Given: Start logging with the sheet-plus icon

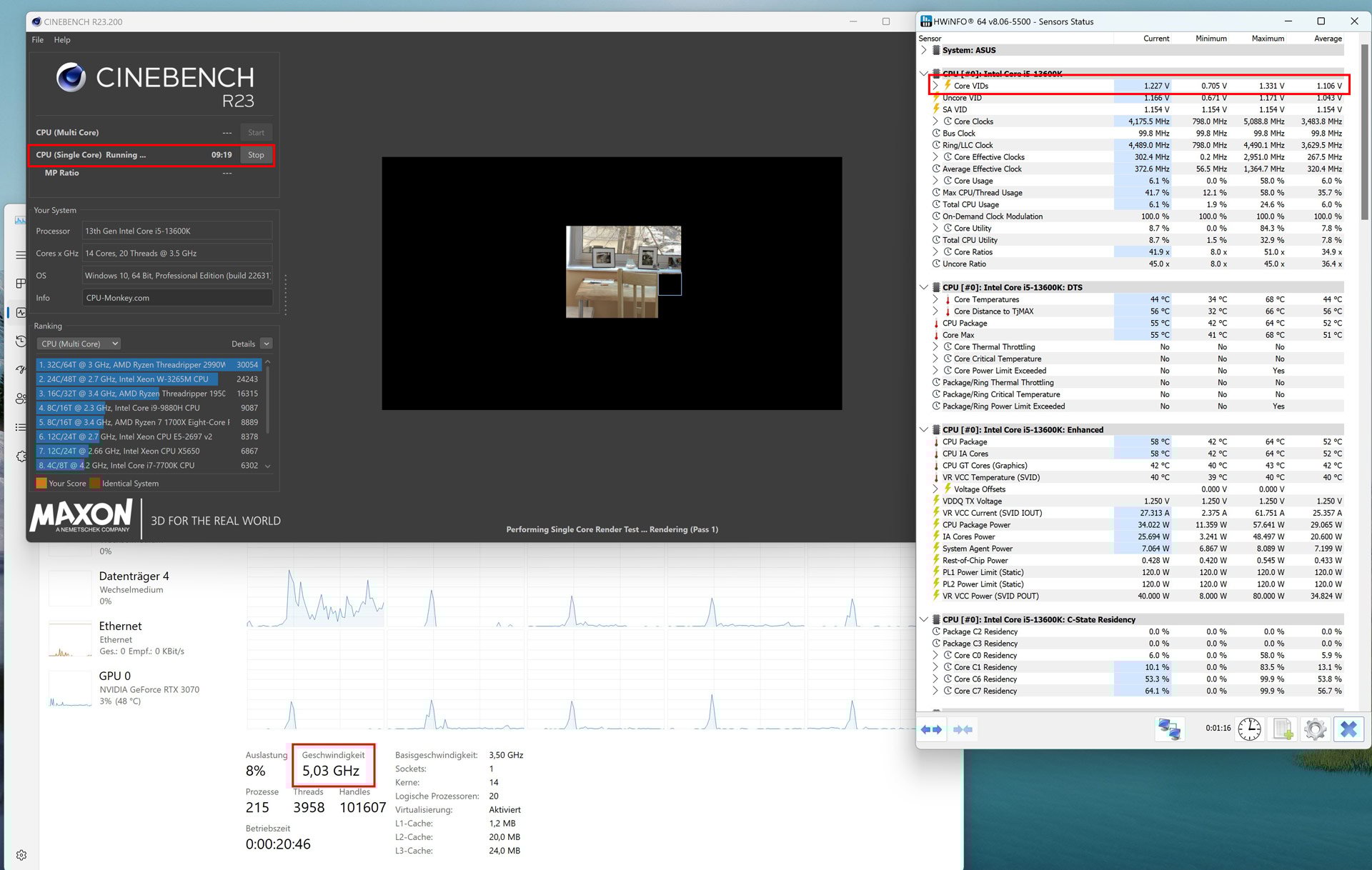Looking at the screenshot, I should click(1283, 729).
